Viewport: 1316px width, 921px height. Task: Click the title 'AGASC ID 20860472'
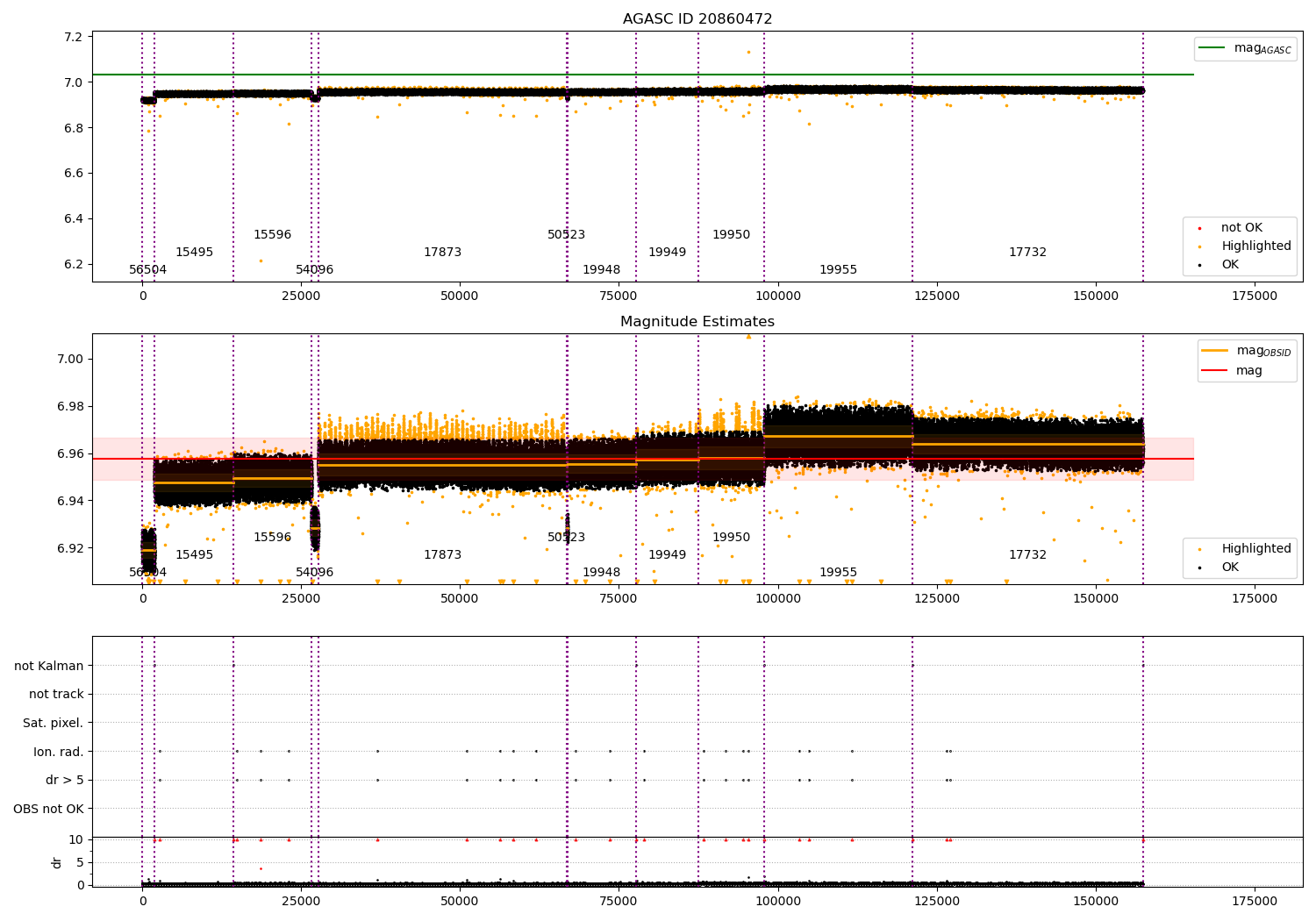click(697, 19)
